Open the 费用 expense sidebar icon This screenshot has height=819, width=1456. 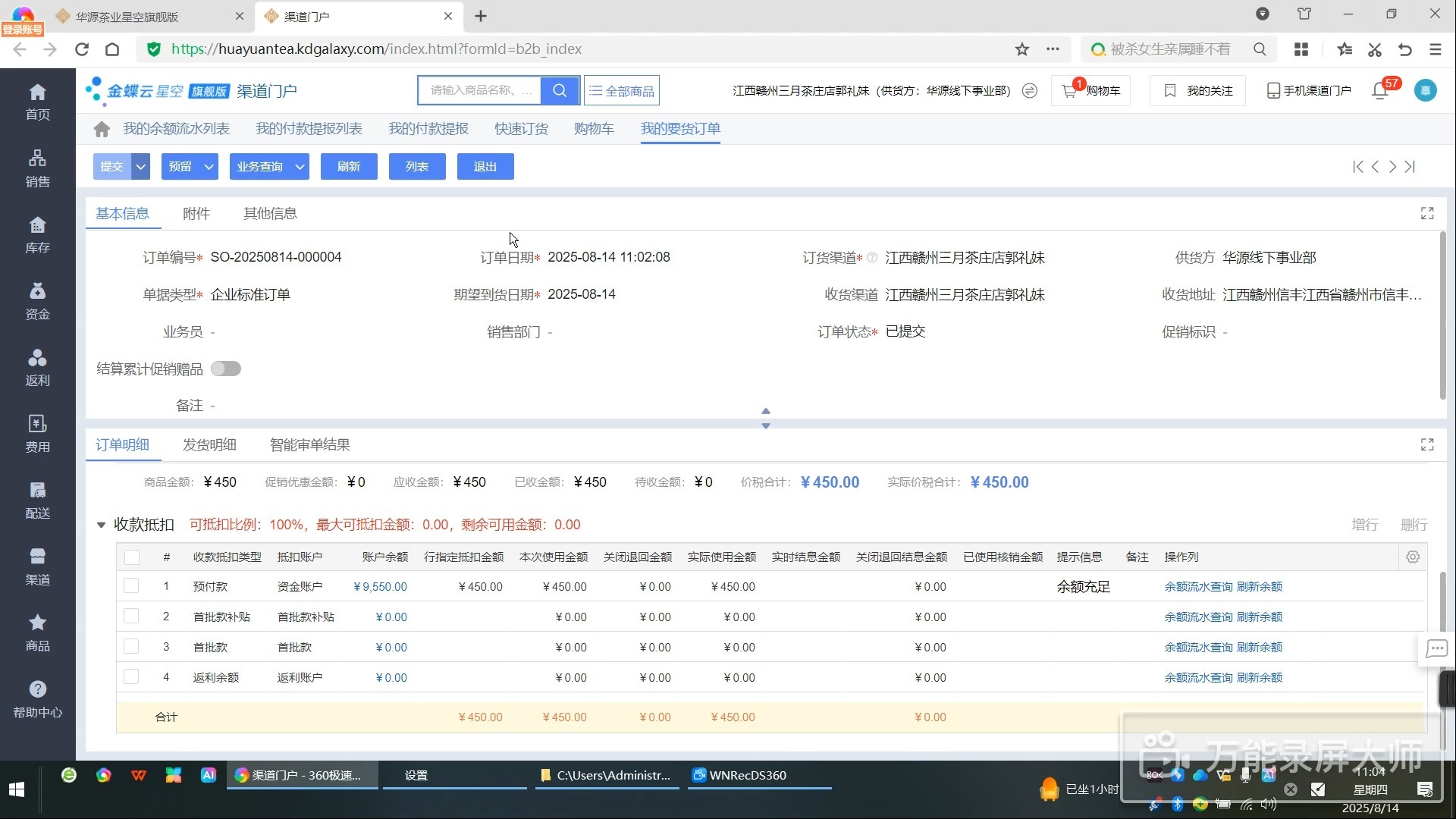[x=37, y=434]
